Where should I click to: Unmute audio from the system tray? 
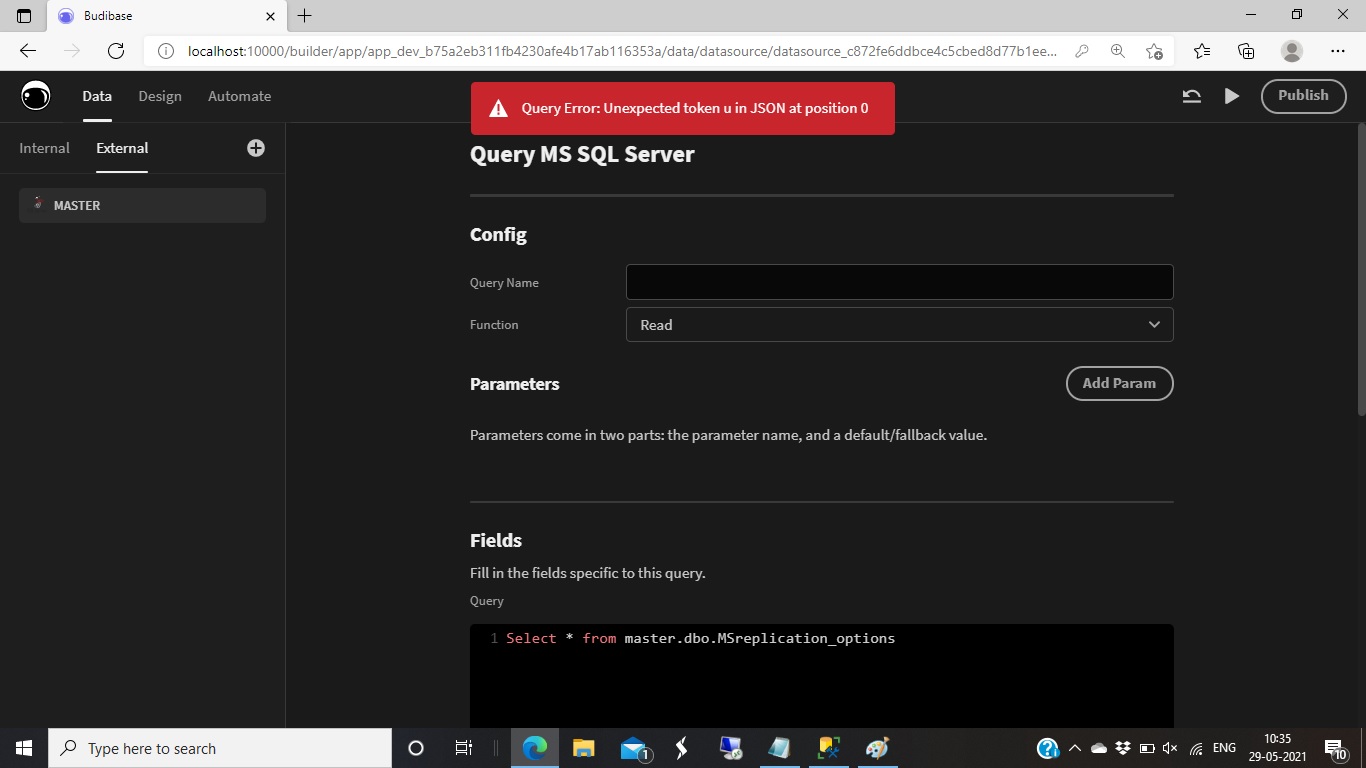pyautogui.click(x=1170, y=747)
